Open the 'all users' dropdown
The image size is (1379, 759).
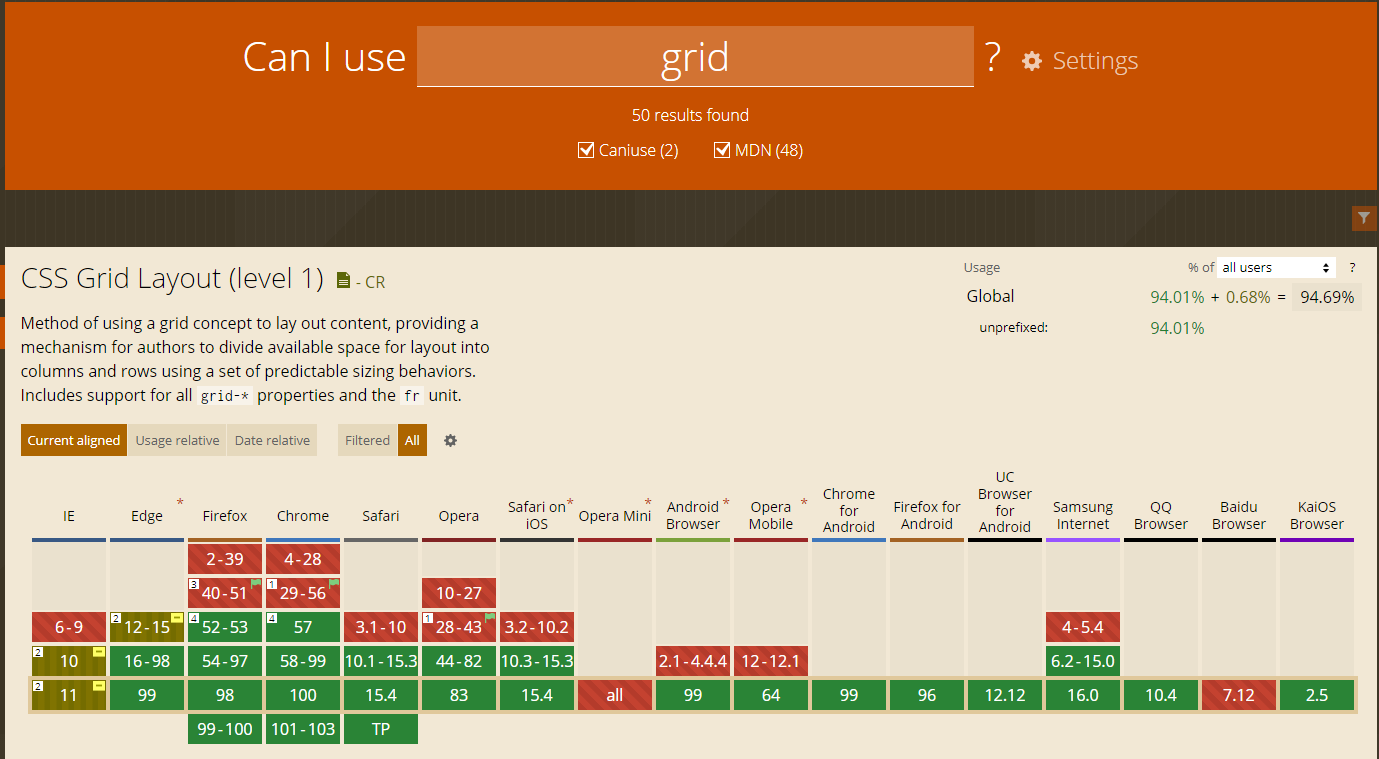(1277, 268)
